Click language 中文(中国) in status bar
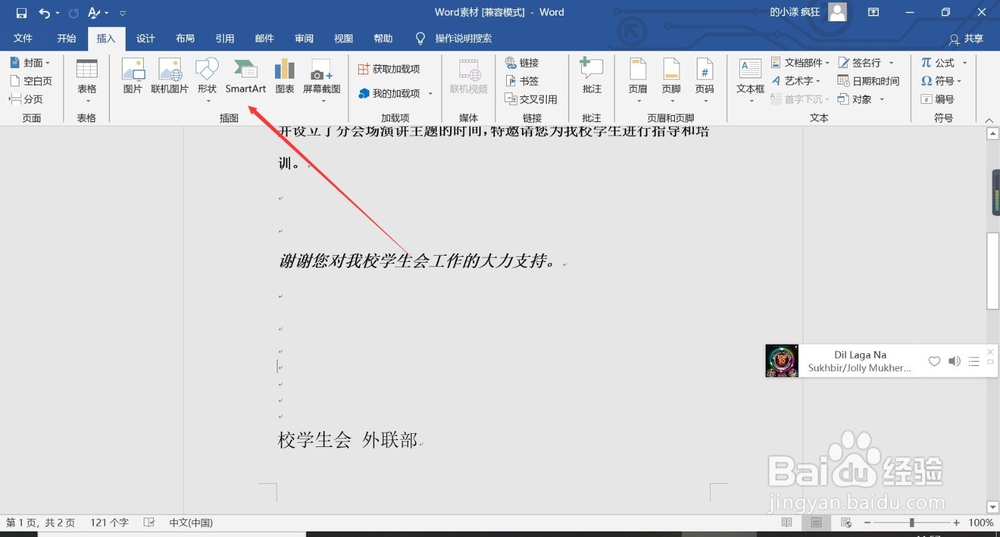 pos(191,522)
